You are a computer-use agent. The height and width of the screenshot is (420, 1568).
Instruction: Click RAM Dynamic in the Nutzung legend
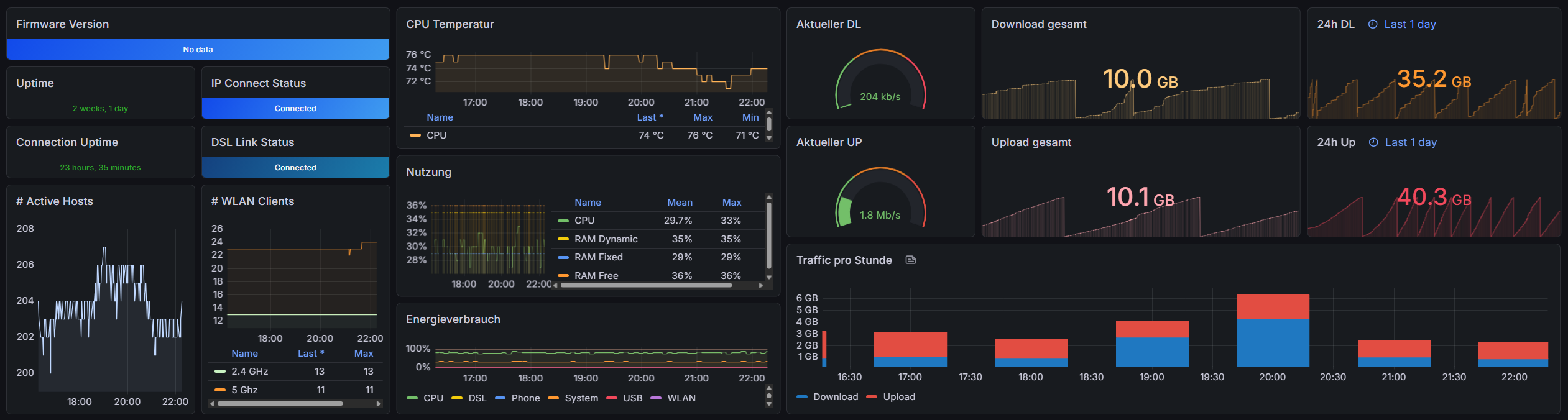pos(606,239)
